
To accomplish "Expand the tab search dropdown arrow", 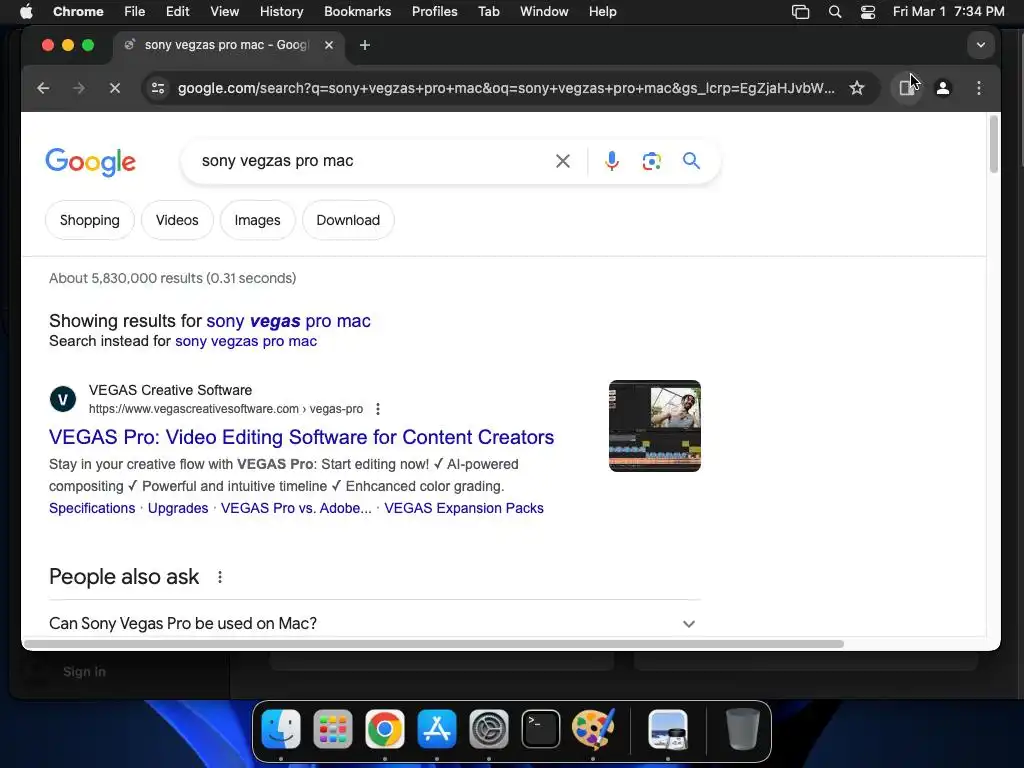I will click(980, 45).
